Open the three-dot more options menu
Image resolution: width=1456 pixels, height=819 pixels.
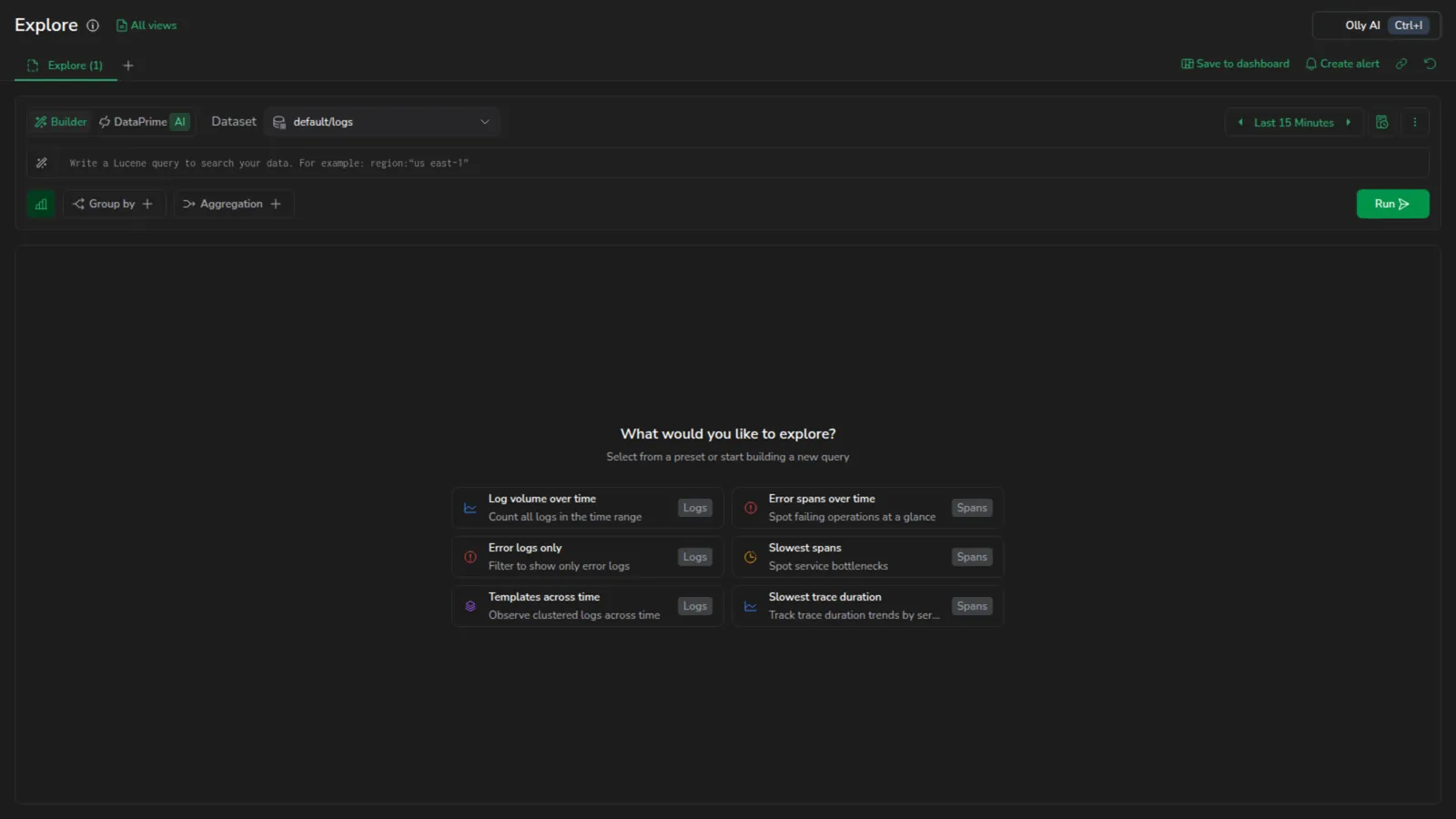(1414, 122)
